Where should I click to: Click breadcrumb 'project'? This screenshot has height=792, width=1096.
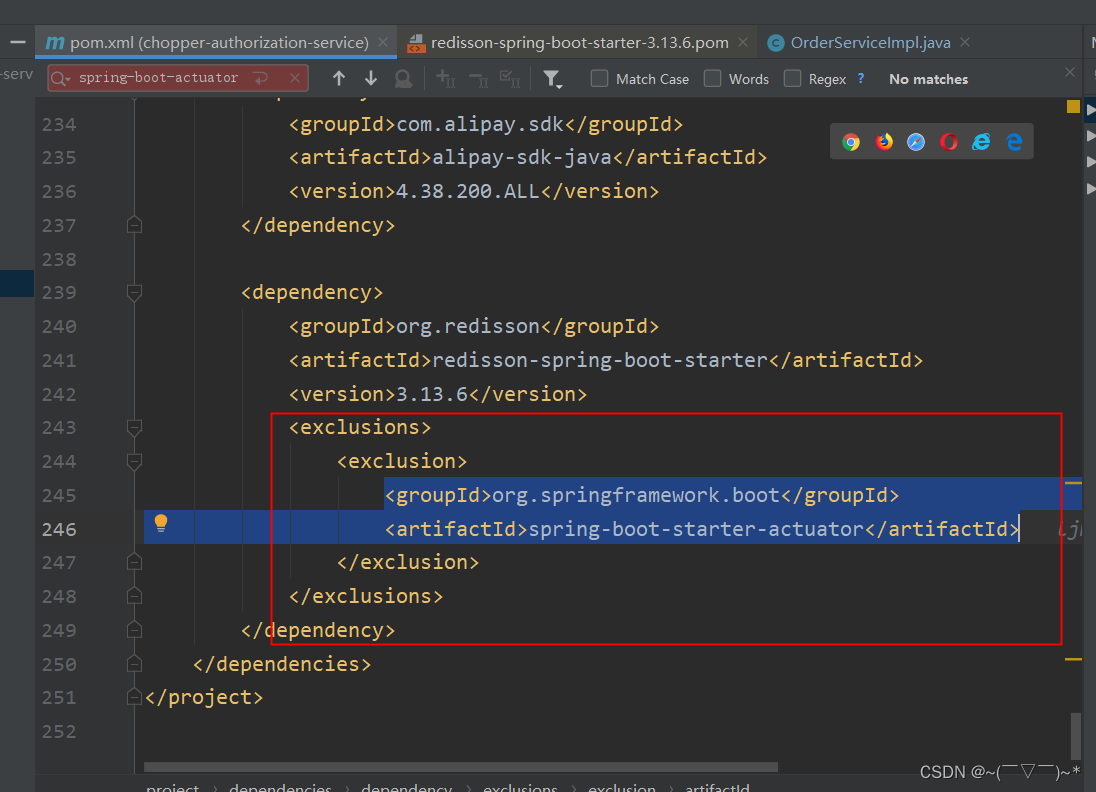pyautogui.click(x=173, y=788)
